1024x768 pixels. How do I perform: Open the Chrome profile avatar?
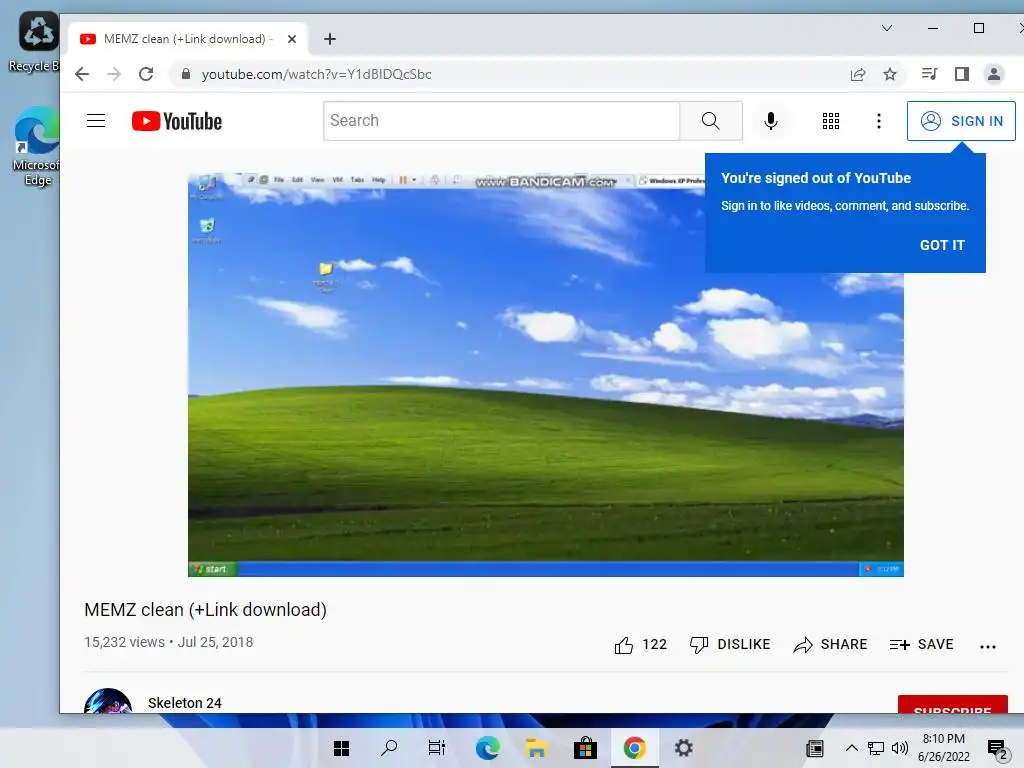pos(994,74)
